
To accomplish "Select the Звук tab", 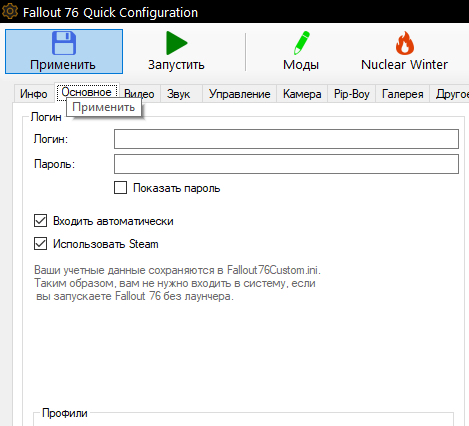I will pyautogui.click(x=179, y=94).
